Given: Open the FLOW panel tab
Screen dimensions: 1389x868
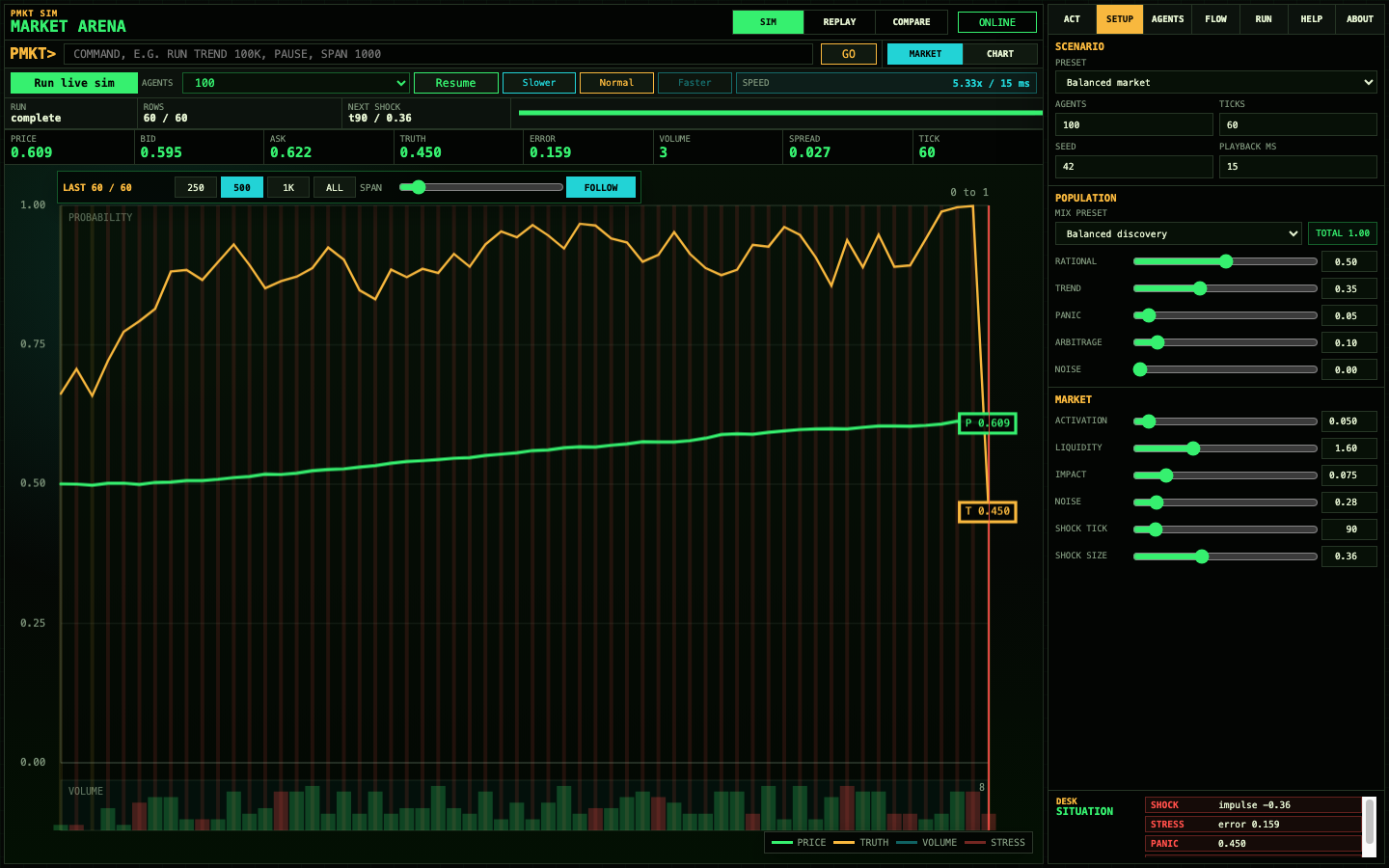Looking at the screenshot, I should [x=1215, y=19].
